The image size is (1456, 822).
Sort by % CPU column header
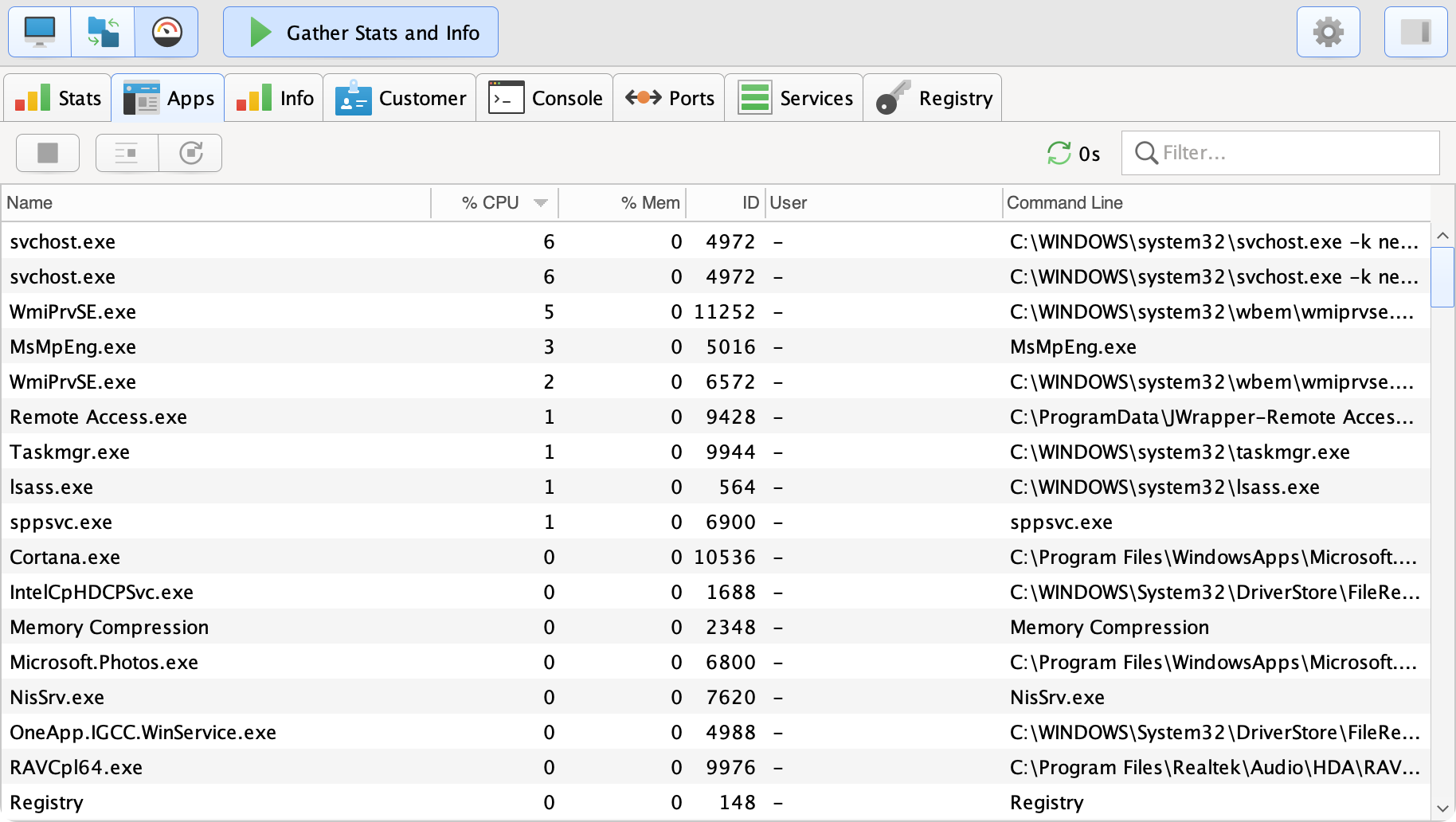[495, 203]
